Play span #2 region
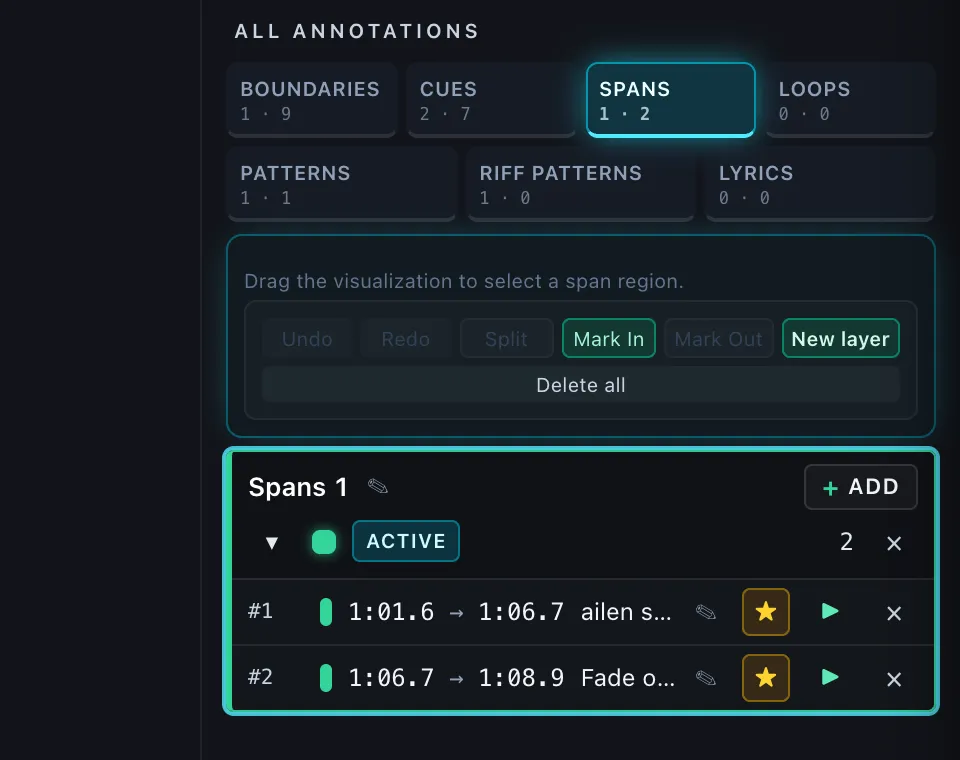This screenshot has height=760, width=960. pos(830,677)
